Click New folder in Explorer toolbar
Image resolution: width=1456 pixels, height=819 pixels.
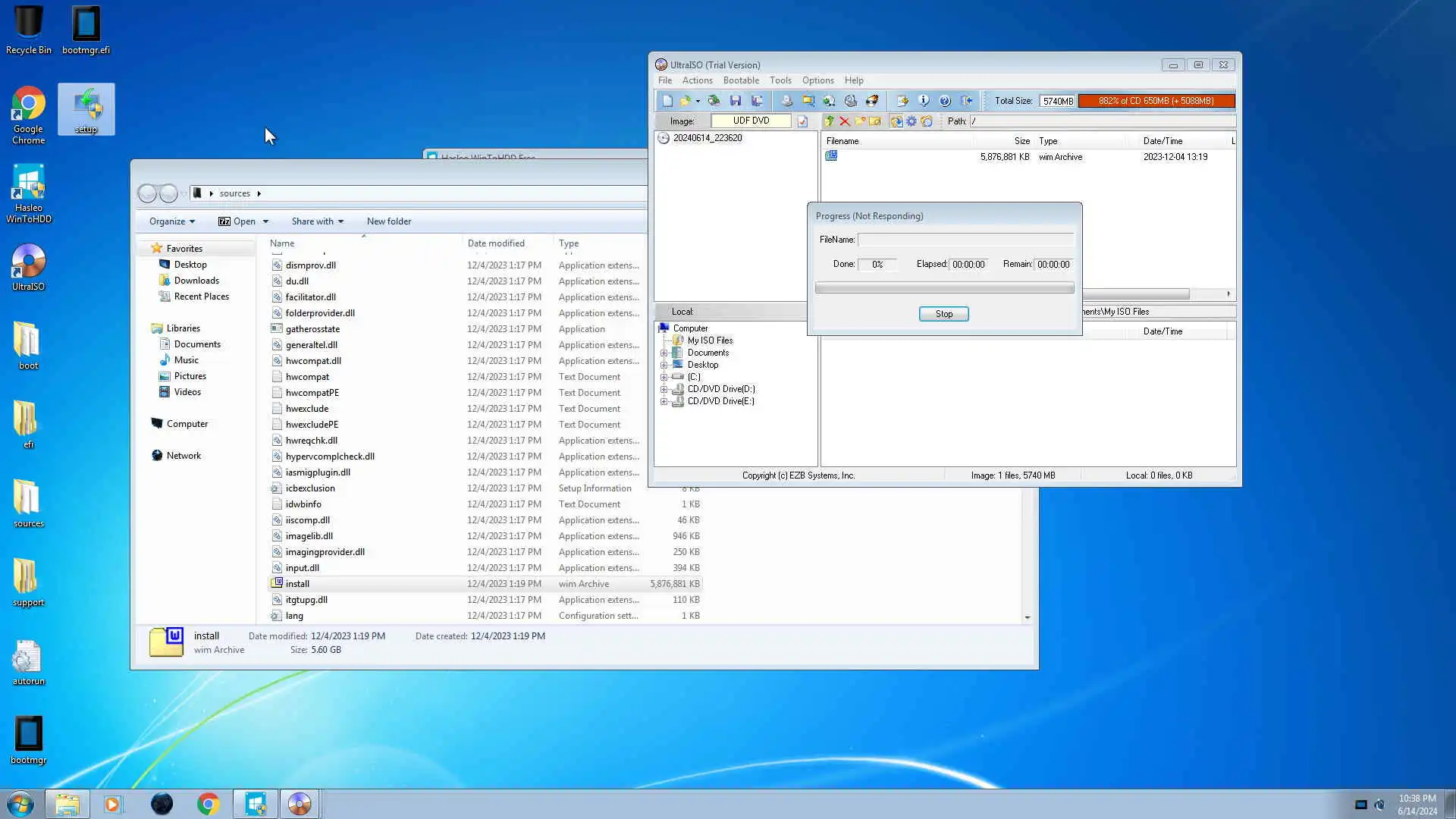click(x=388, y=221)
